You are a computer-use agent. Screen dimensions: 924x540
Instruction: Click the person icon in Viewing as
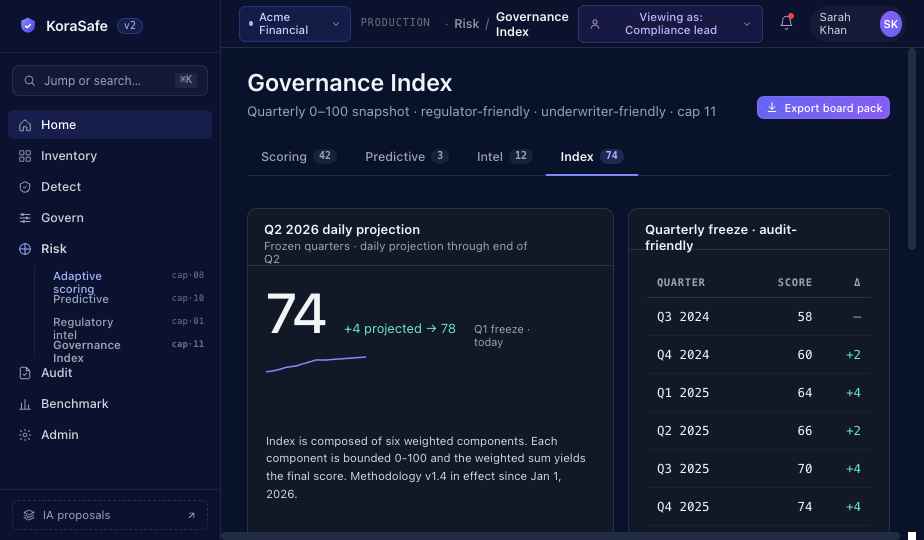pyautogui.click(x=595, y=24)
